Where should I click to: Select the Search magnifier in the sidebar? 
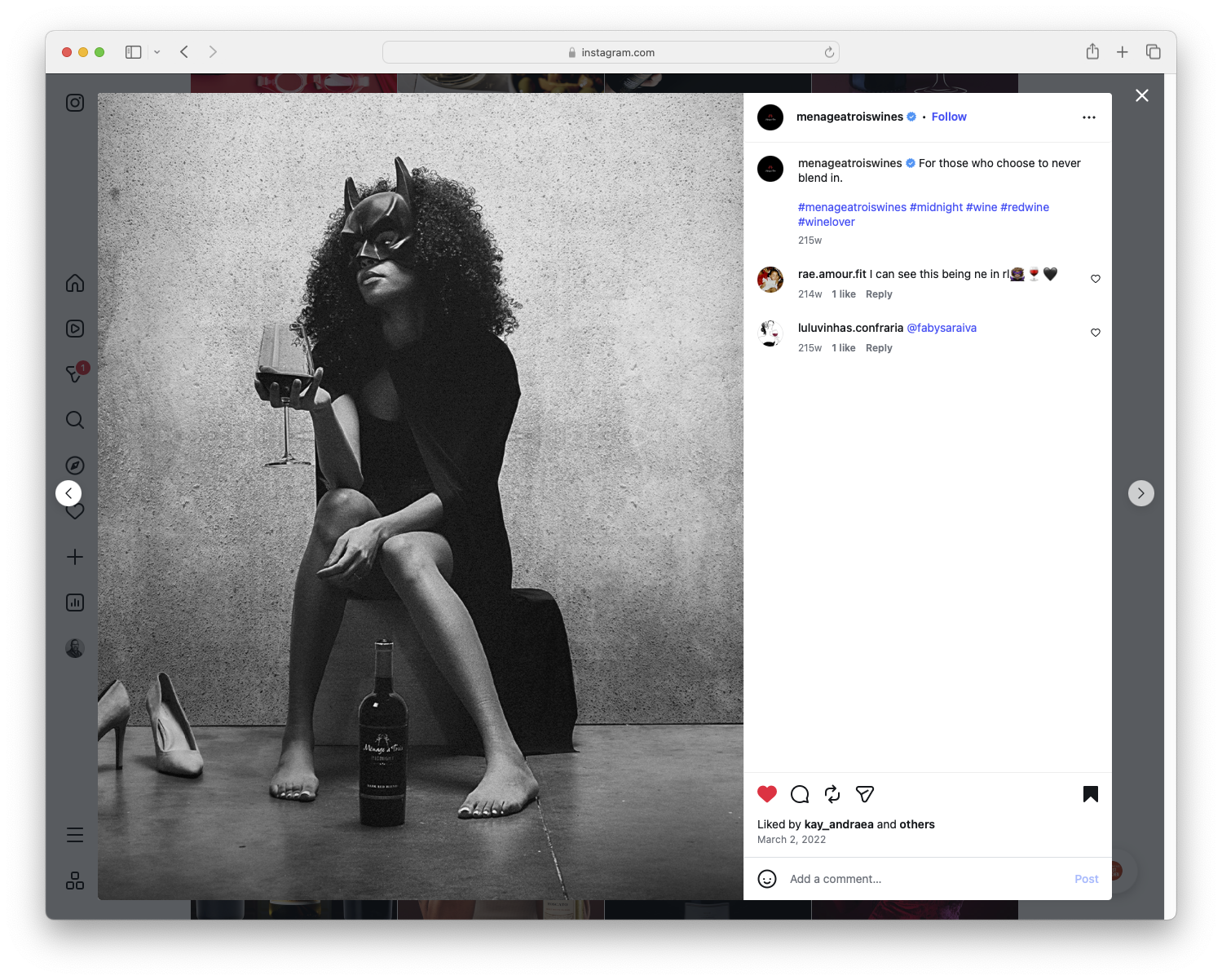(74, 420)
